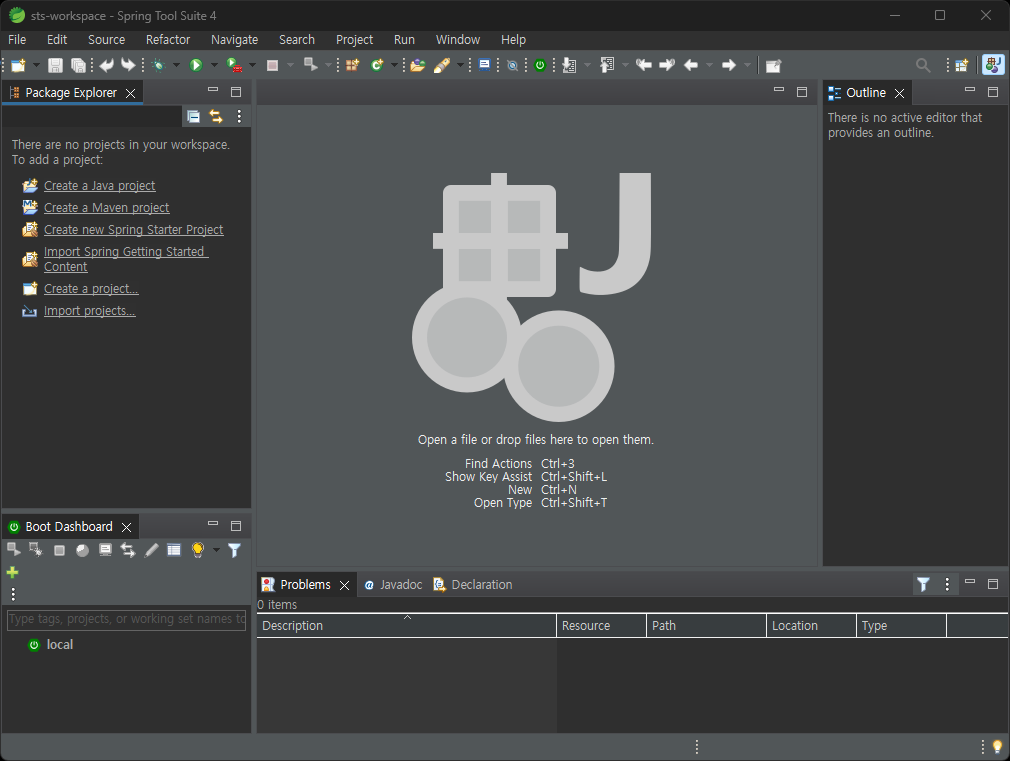The height and width of the screenshot is (761, 1010).
Task: Open the Refactor menu
Action: (167, 39)
